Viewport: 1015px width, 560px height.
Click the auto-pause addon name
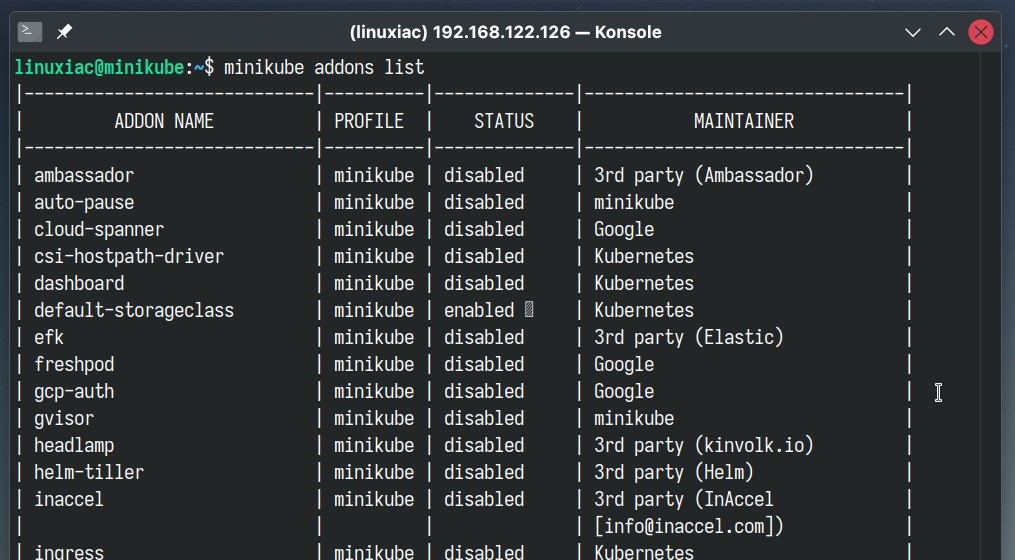(84, 203)
